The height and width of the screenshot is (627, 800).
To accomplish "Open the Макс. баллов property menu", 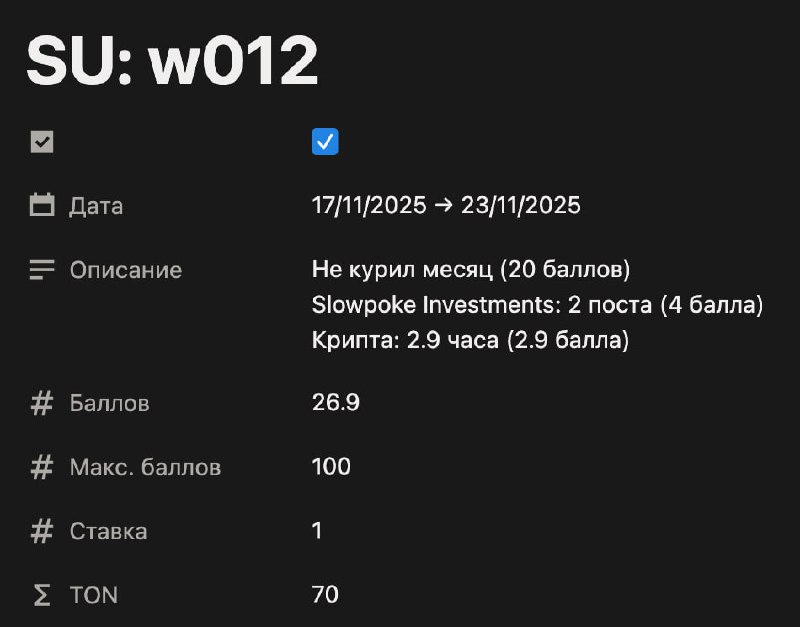I will [x=145, y=467].
